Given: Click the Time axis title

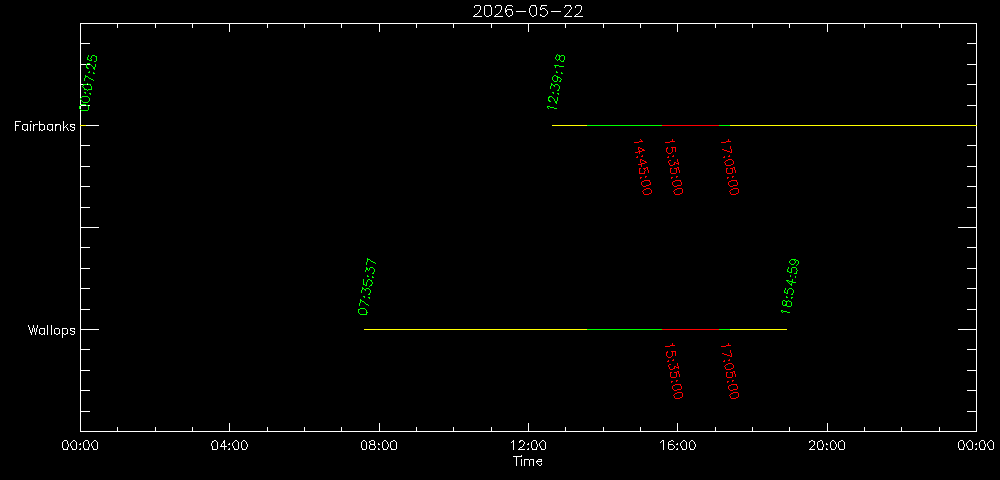Looking at the screenshot, I should point(528,461).
